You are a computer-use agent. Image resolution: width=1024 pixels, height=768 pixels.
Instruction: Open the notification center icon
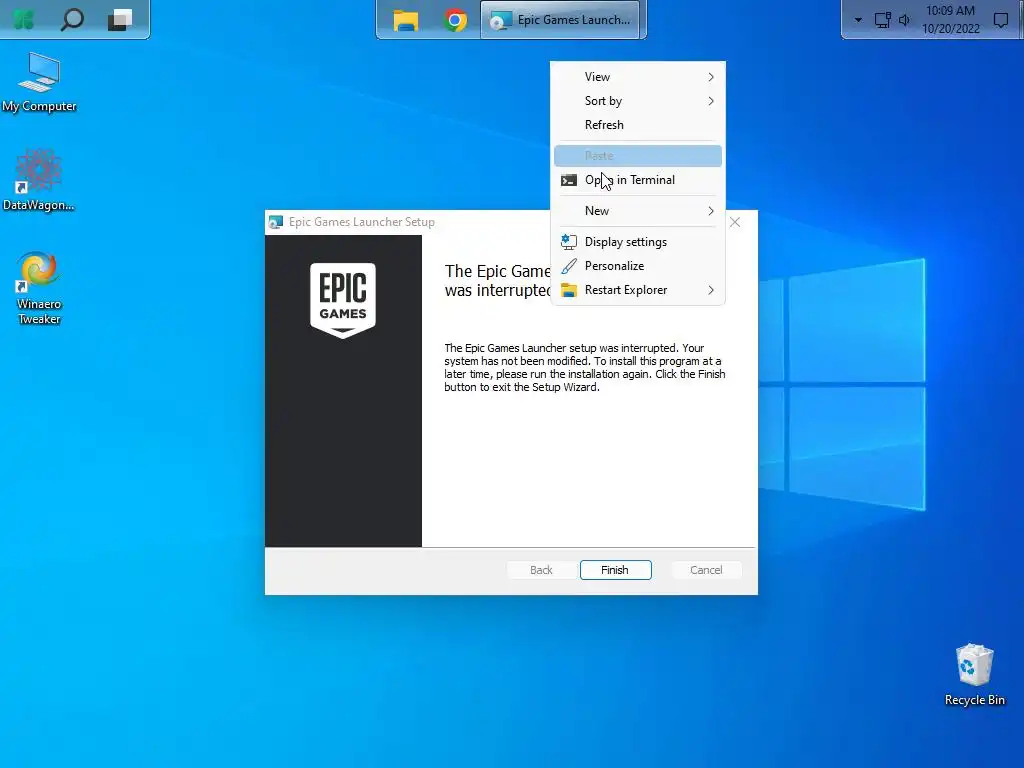point(1000,20)
